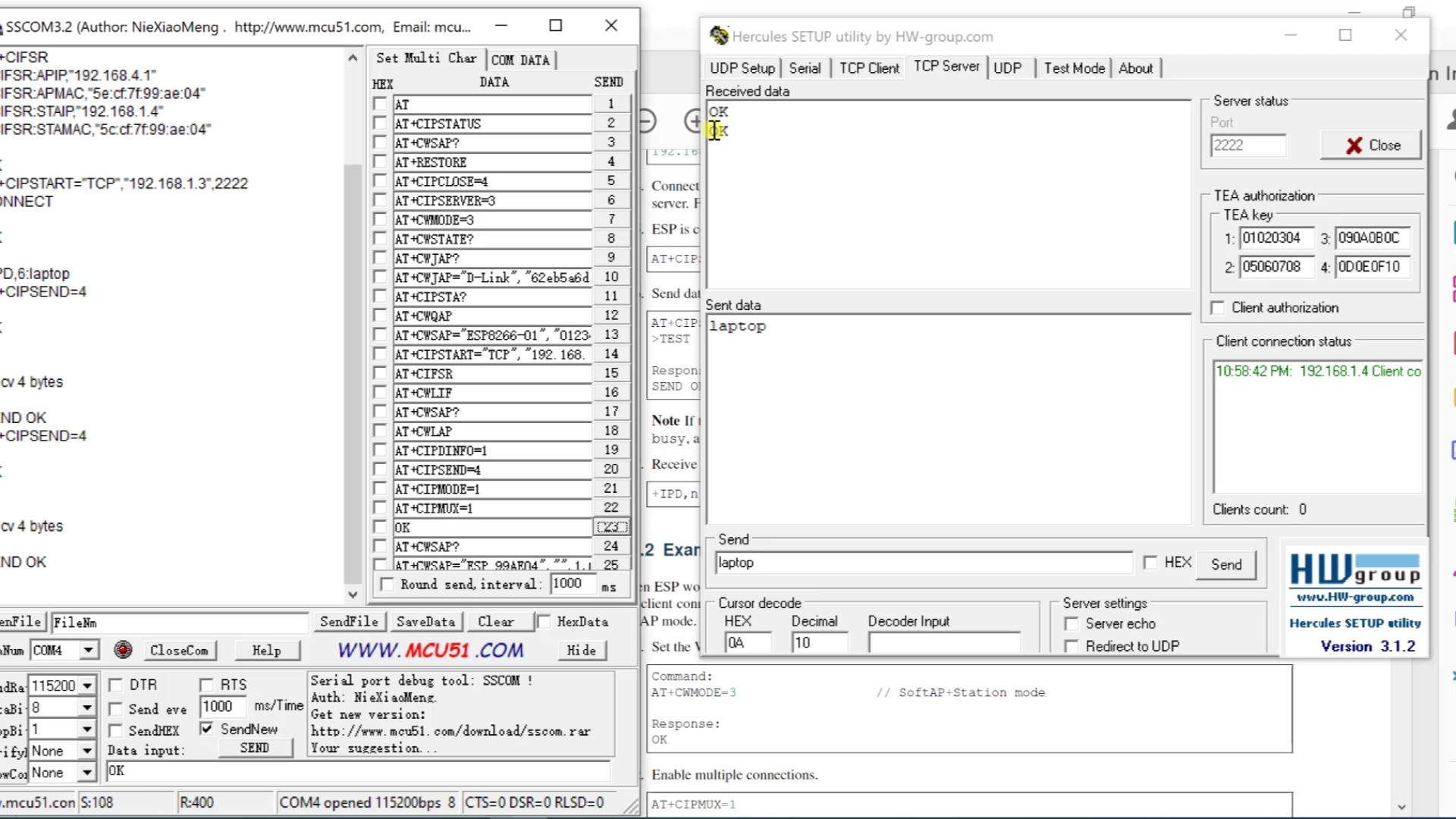
Task: Open the www.HW-group.com link
Action: click(x=1354, y=598)
